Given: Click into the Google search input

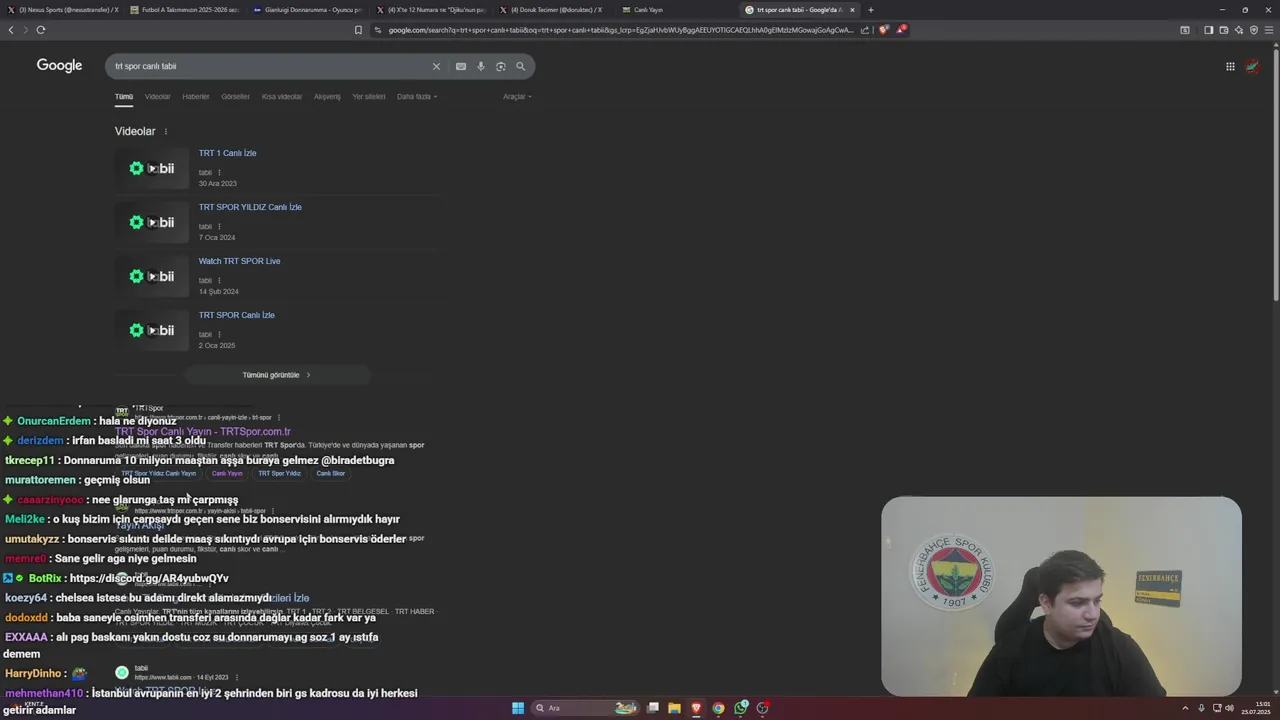Looking at the screenshot, I should pyautogui.click(x=268, y=66).
